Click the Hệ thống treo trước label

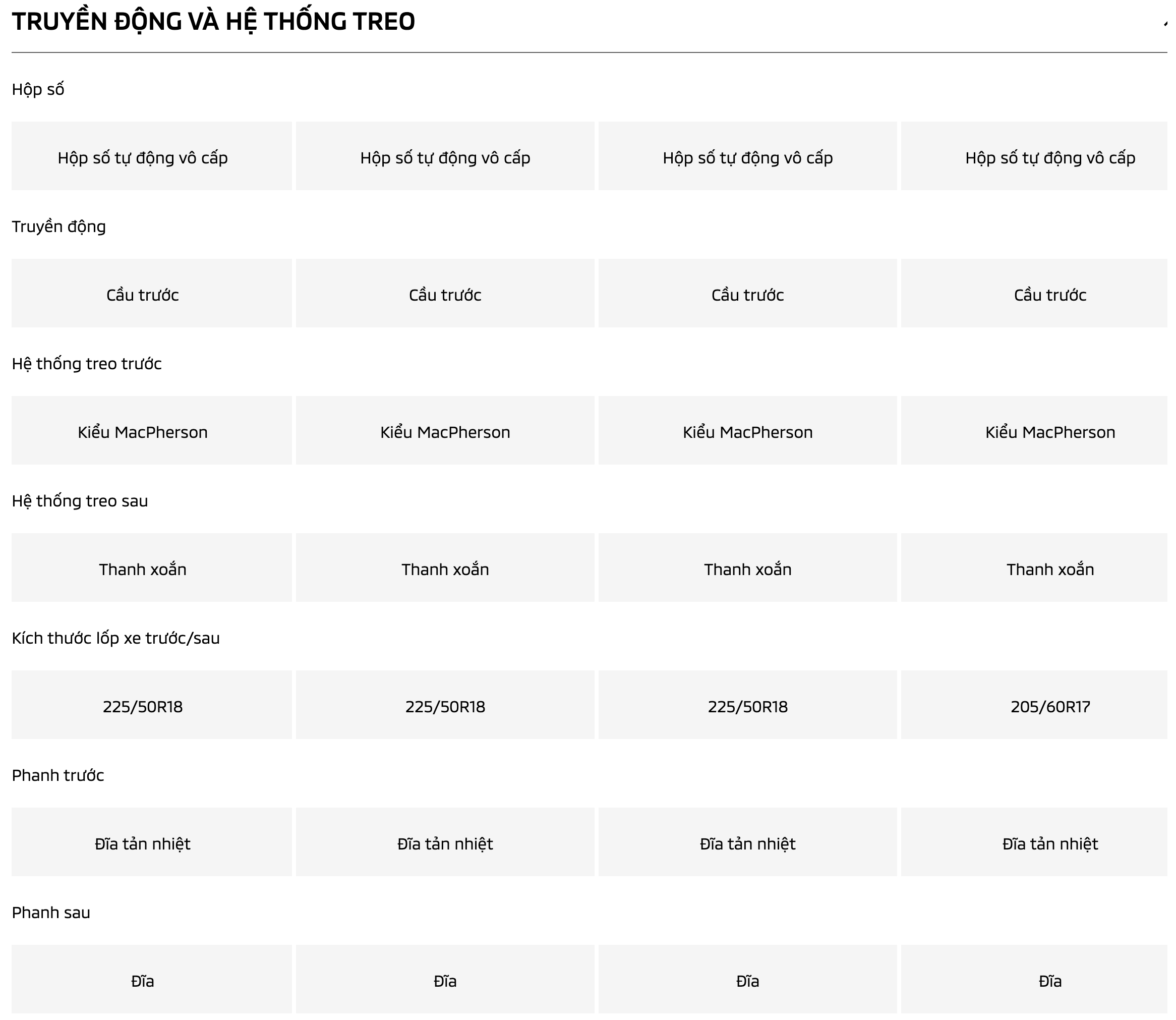[x=87, y=364]
